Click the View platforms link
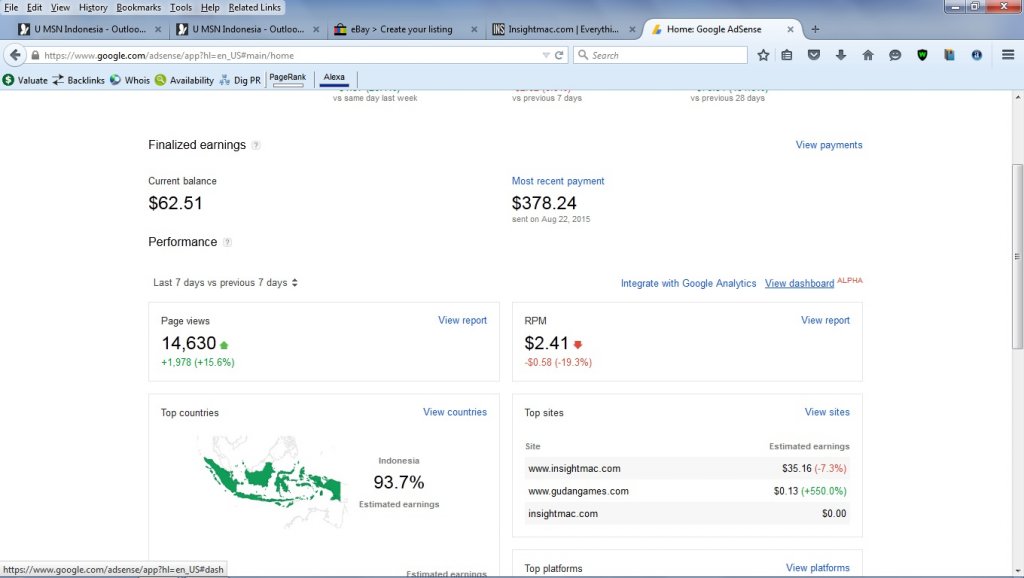This screenshot has width=1024, height=578. click(x=818, y=568)
